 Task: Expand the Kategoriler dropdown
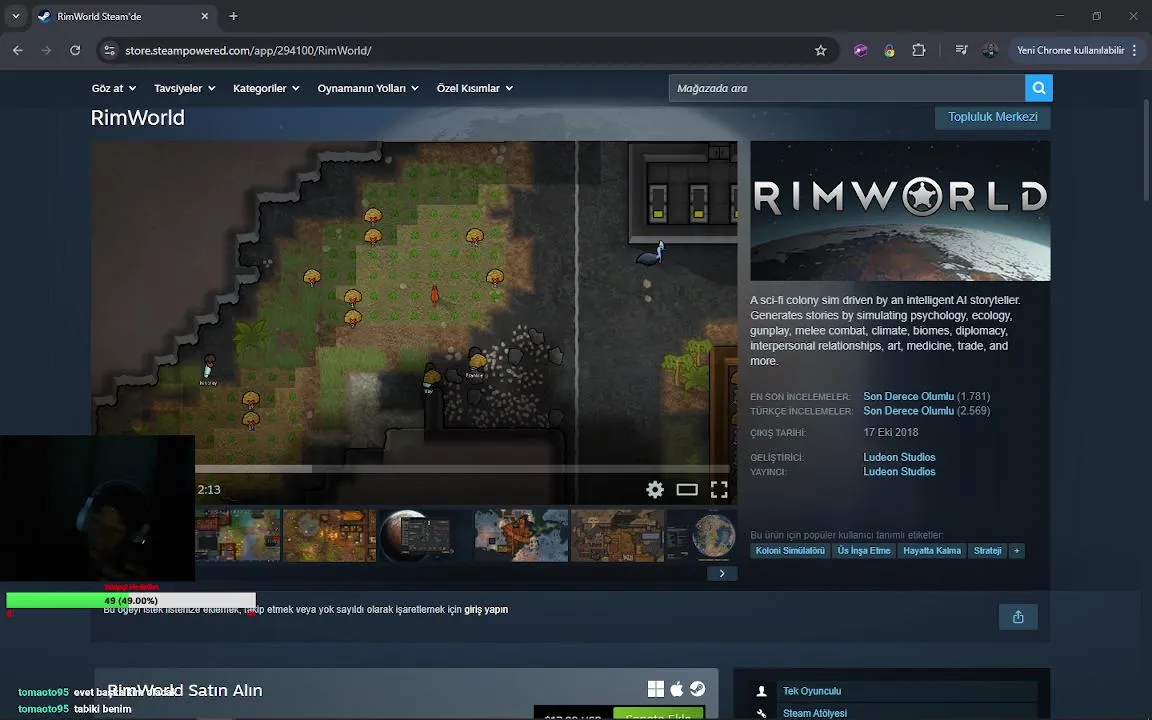pos(266,88)
